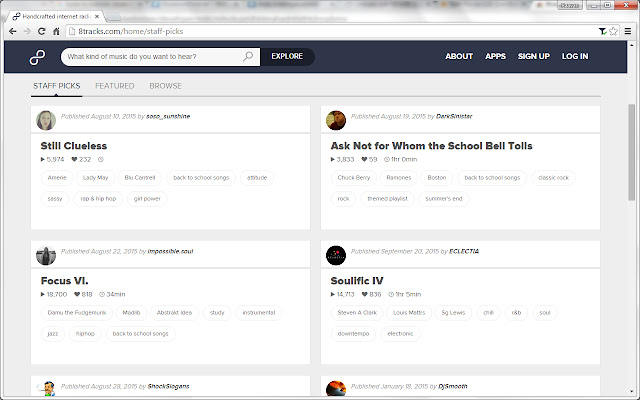The width and height of the screenshot is (640, 400).
Task: Select the themed playlist tag
Action: [387, 199]
